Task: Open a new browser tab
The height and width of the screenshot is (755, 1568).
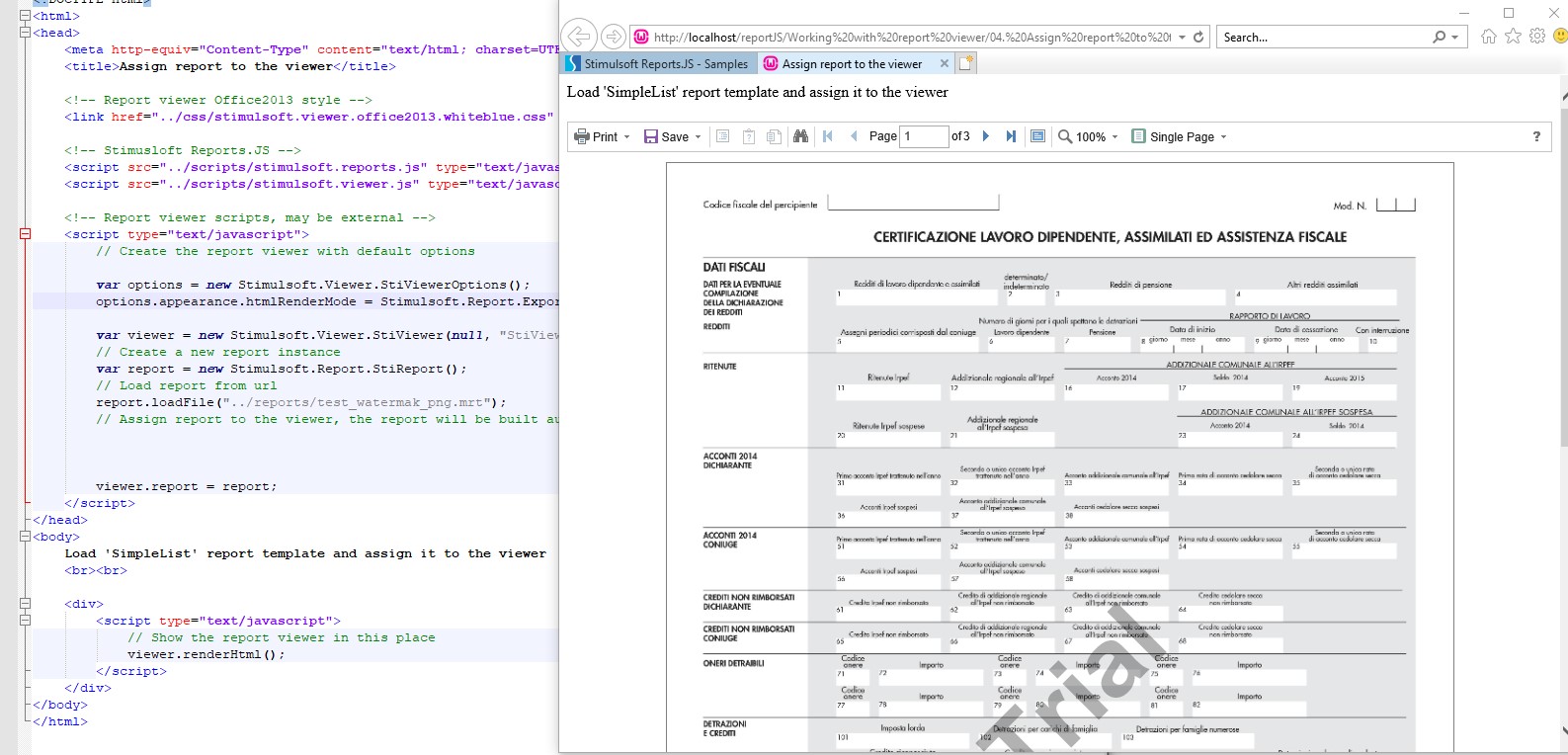Action: tap(966, 63)
